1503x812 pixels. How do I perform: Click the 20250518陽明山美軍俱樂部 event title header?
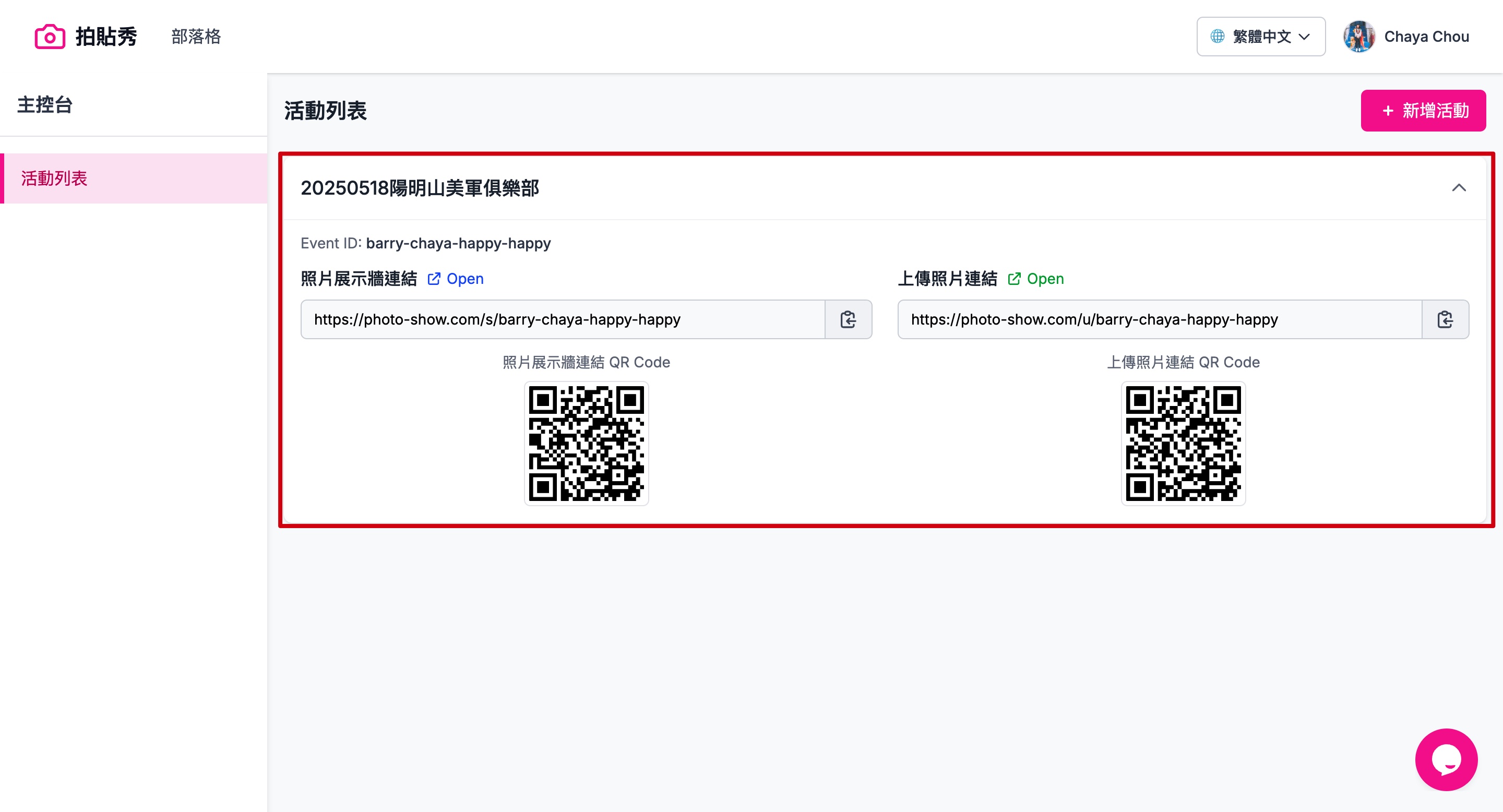coord(420,188)
